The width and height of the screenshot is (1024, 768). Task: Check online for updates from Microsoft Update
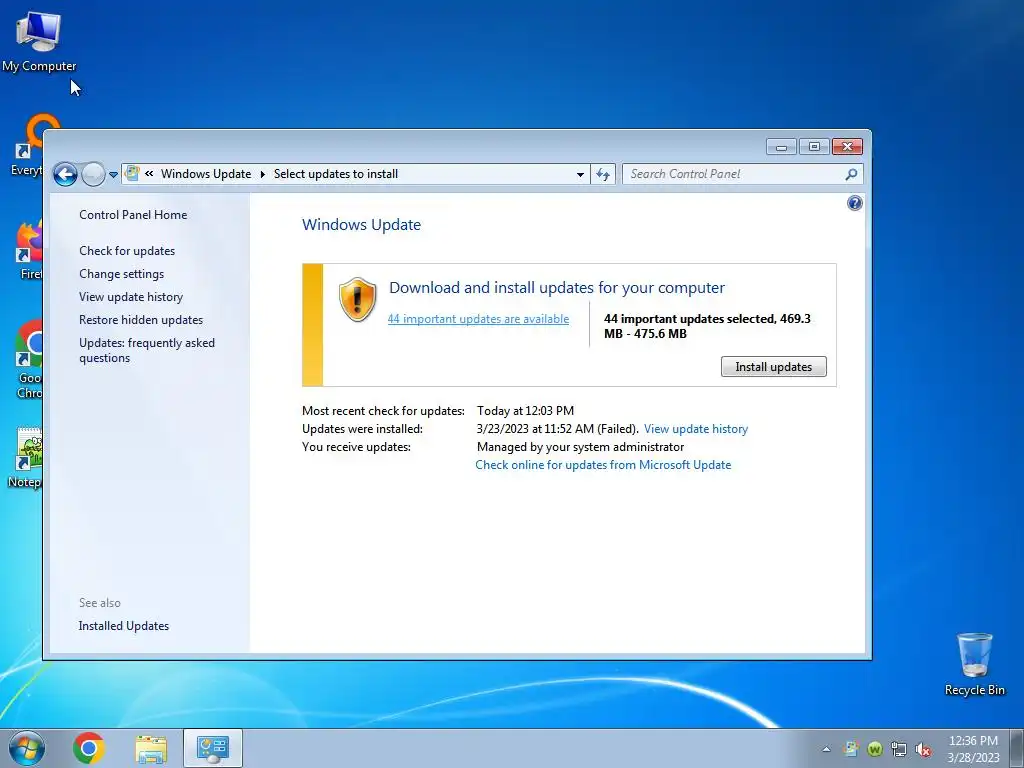pos(603,465)
